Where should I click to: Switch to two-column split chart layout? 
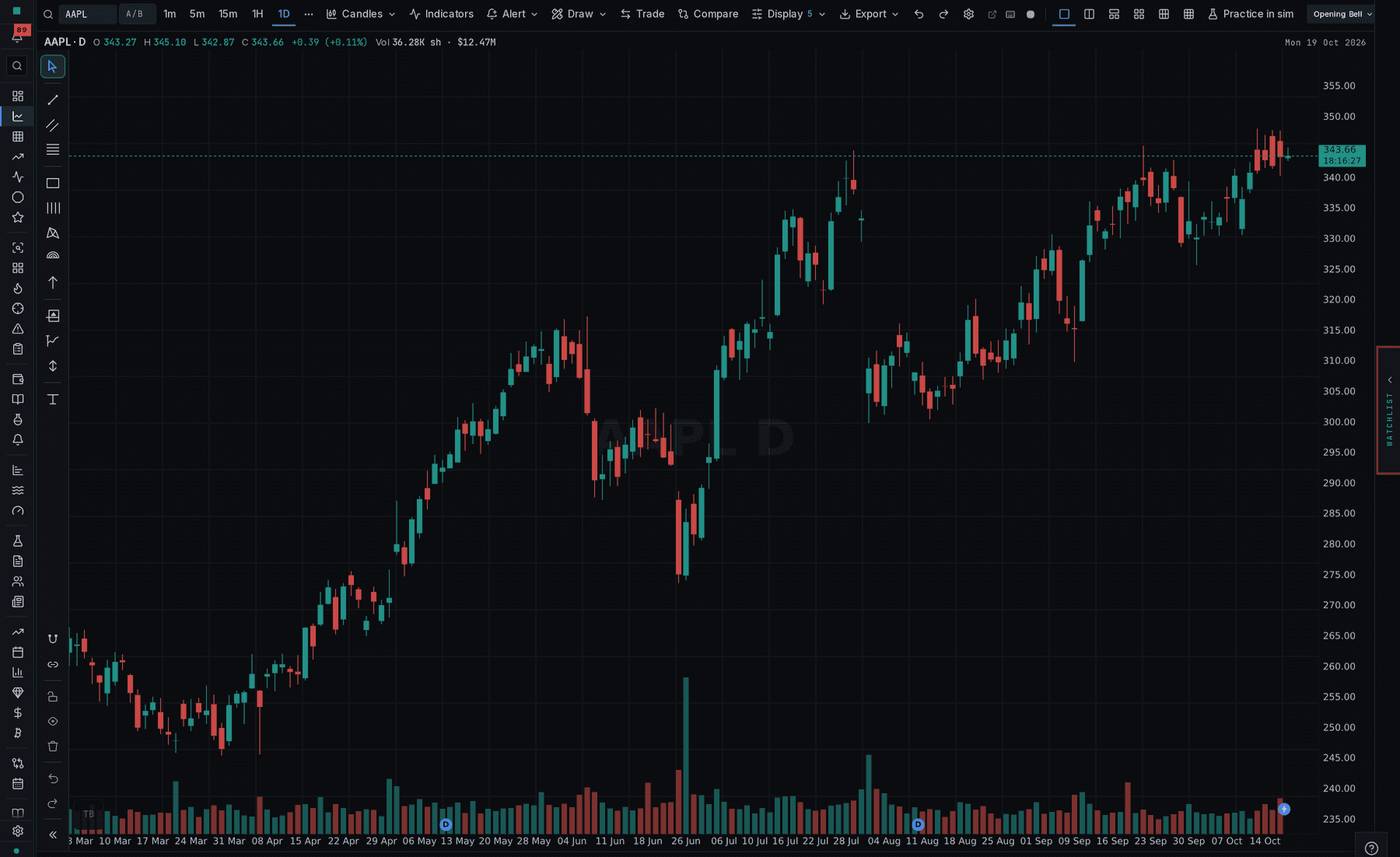tap(1089, 14)
